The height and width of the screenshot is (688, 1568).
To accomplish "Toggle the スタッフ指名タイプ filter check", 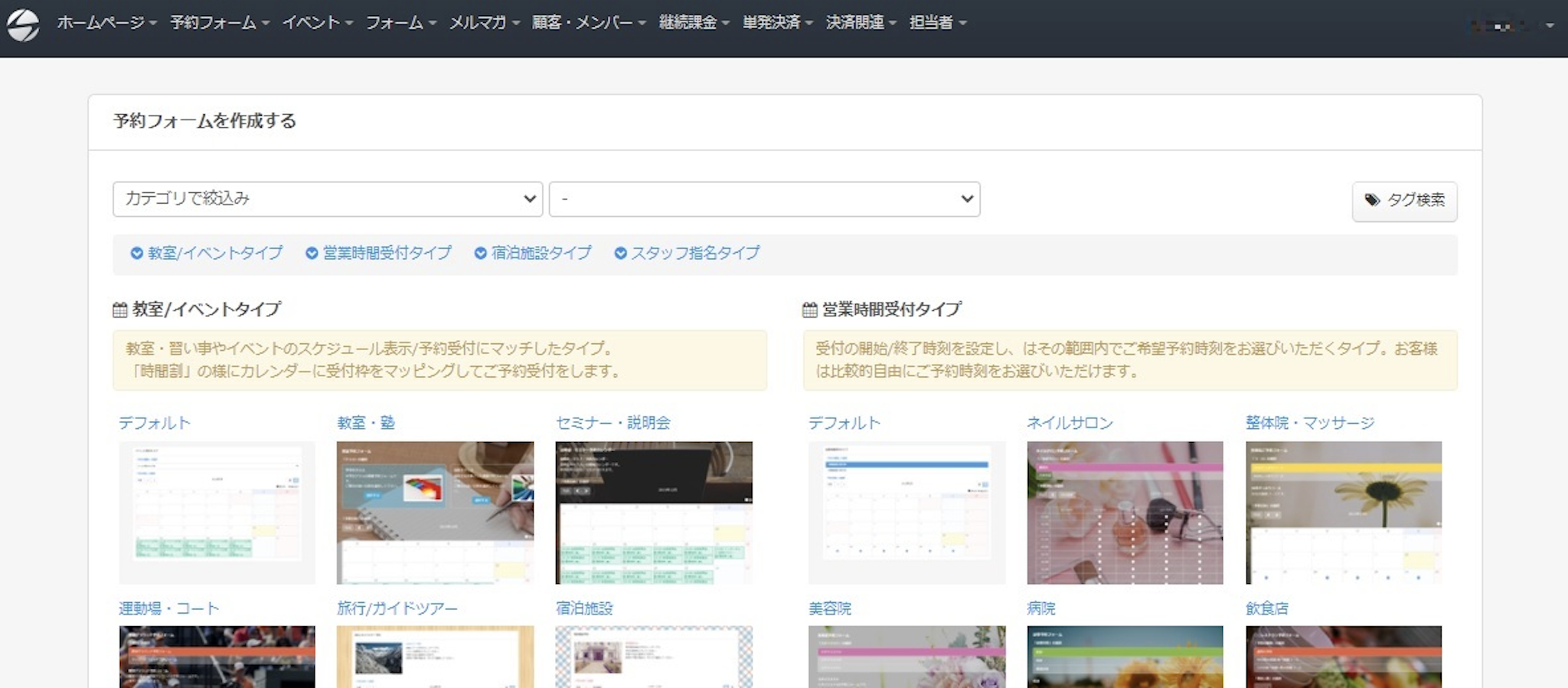I will (621, 254).
